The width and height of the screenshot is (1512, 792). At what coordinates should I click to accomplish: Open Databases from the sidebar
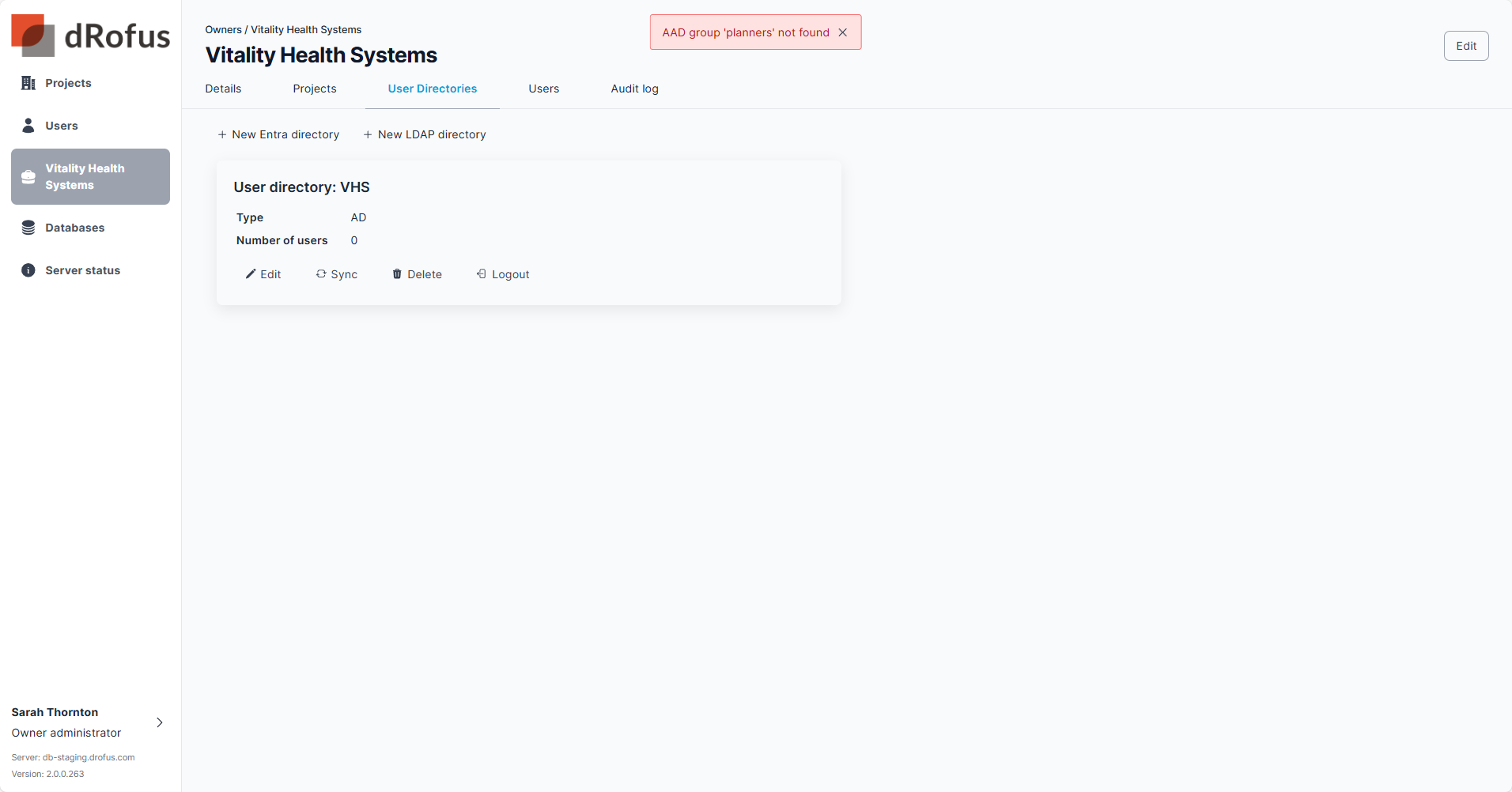coord(90,228)
